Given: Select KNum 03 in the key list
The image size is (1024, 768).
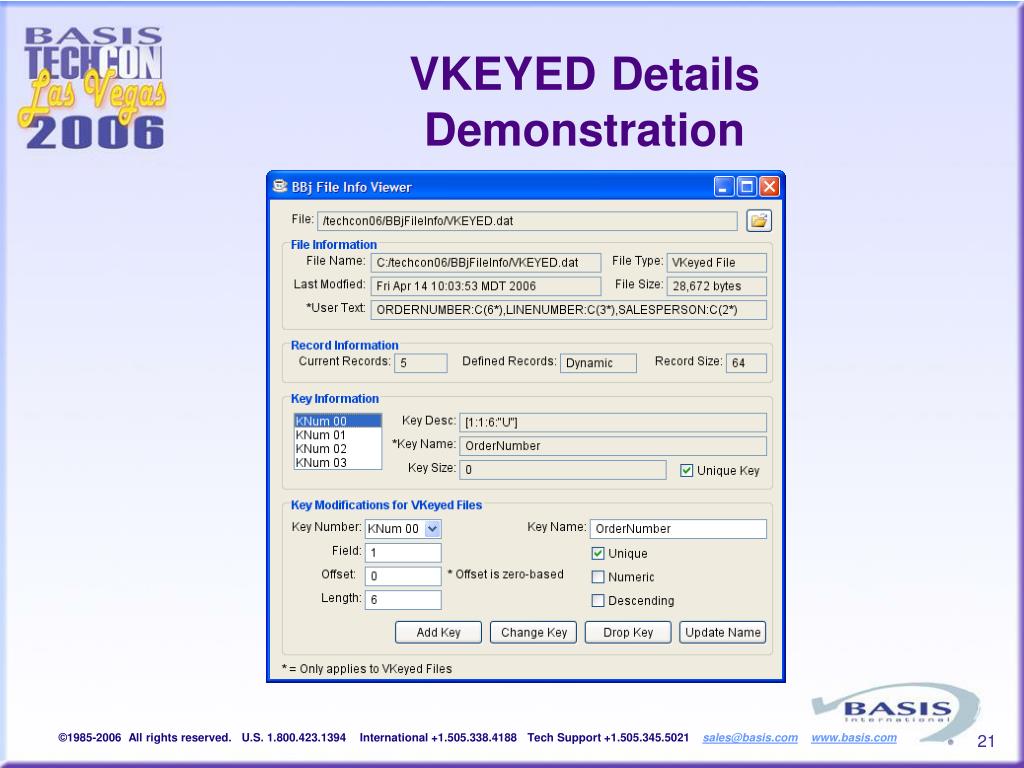Looking at the screenshot, I should pos(338,462).
